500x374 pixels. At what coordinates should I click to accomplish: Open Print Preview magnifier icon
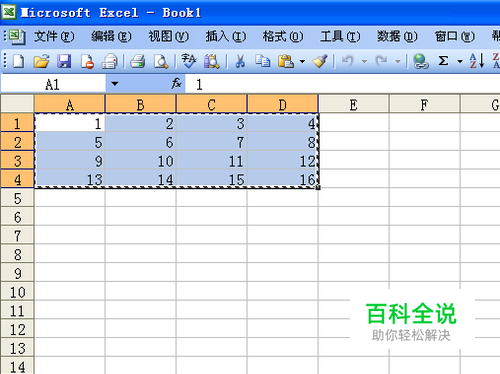(x=161, y=61)
